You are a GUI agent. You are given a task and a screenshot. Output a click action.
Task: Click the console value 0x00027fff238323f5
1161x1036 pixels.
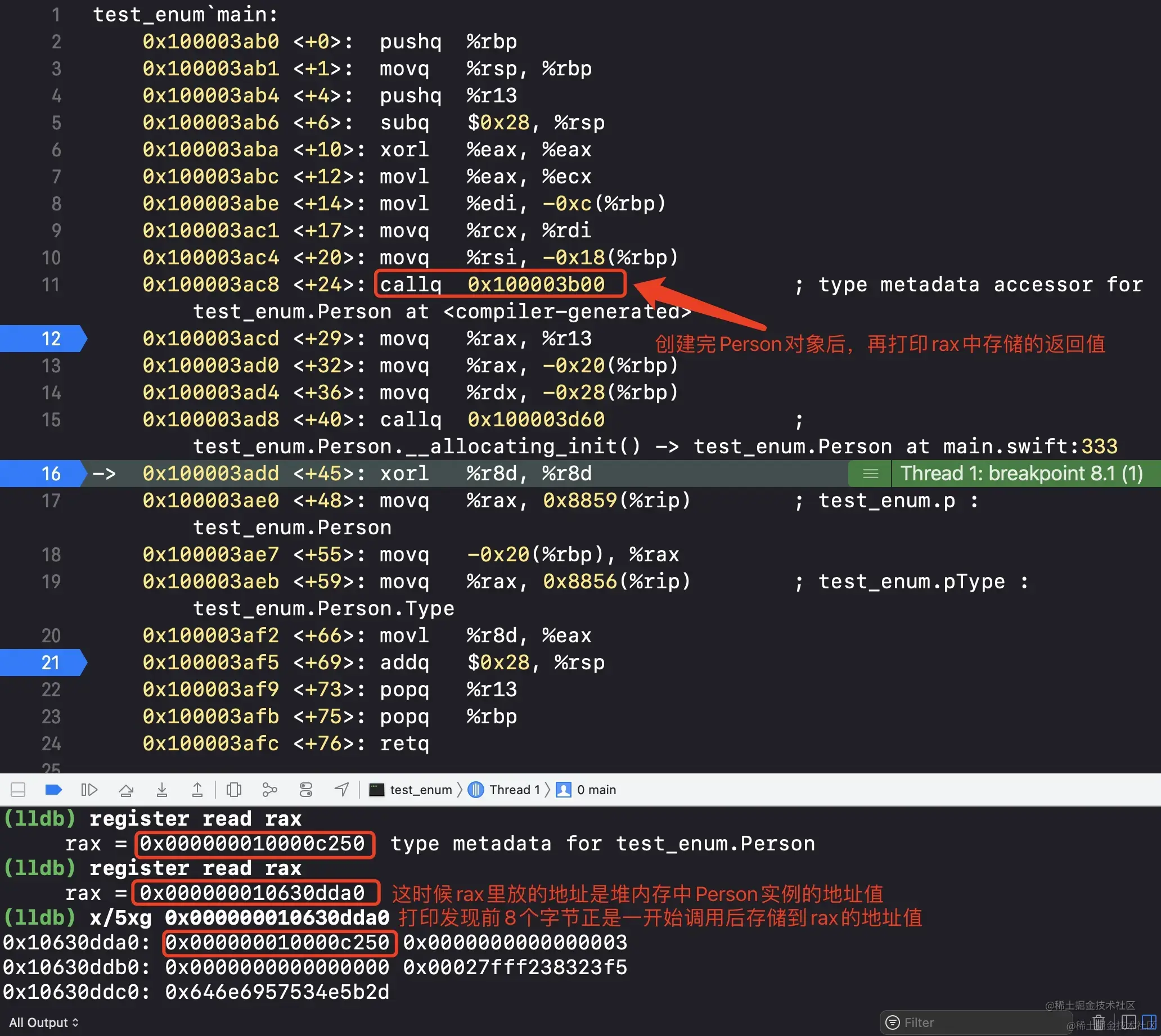515,967
